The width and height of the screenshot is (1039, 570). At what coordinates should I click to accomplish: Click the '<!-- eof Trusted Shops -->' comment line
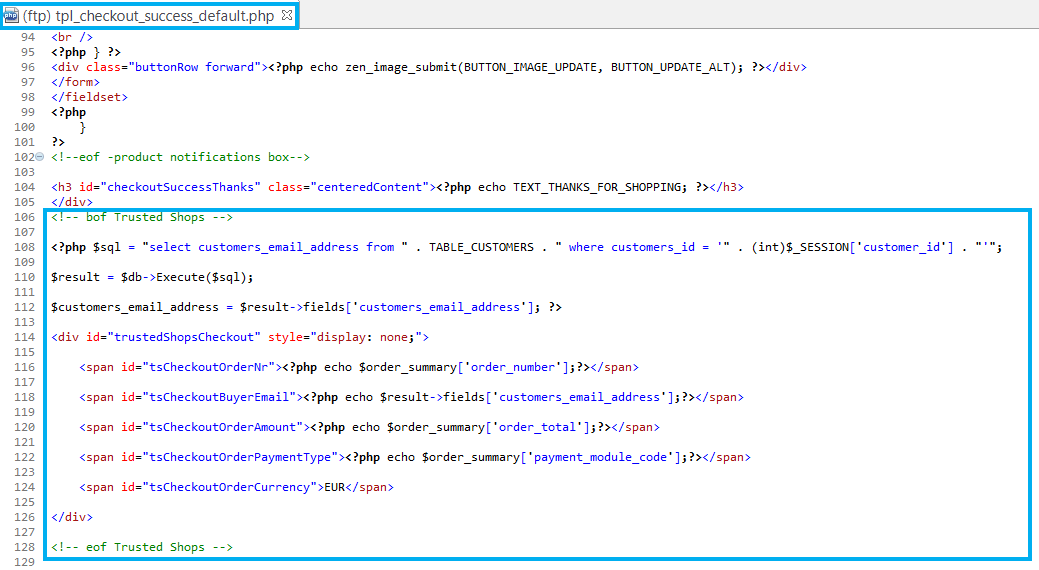[142, 547]
